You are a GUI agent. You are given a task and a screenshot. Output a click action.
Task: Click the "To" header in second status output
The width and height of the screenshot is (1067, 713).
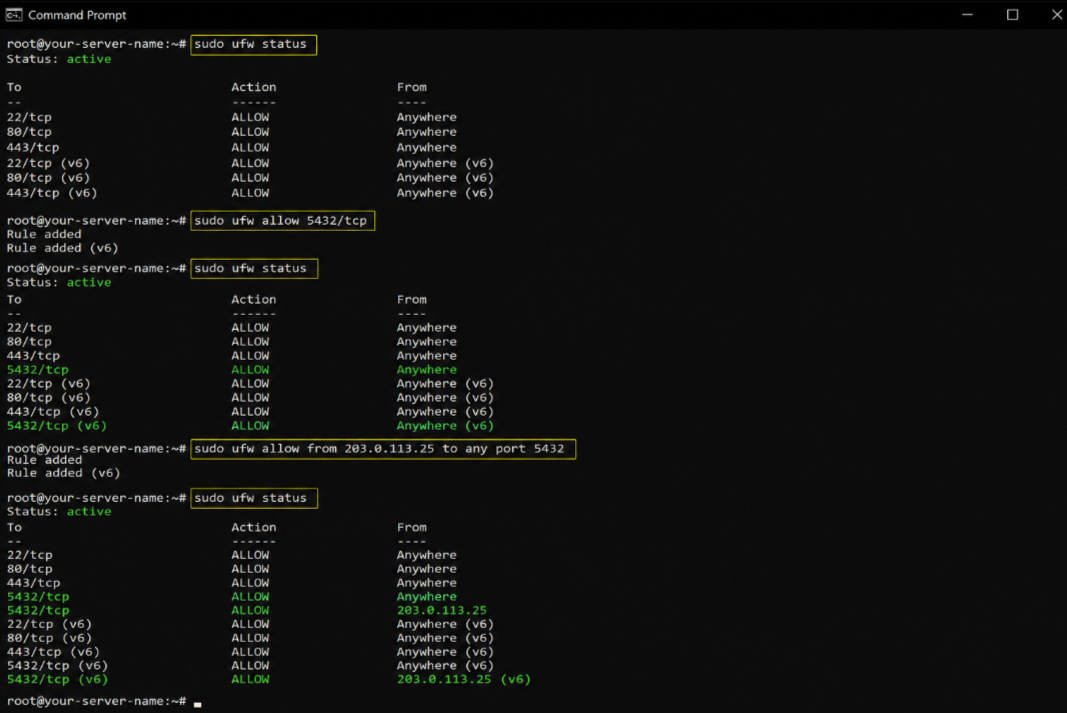point(14,299)
